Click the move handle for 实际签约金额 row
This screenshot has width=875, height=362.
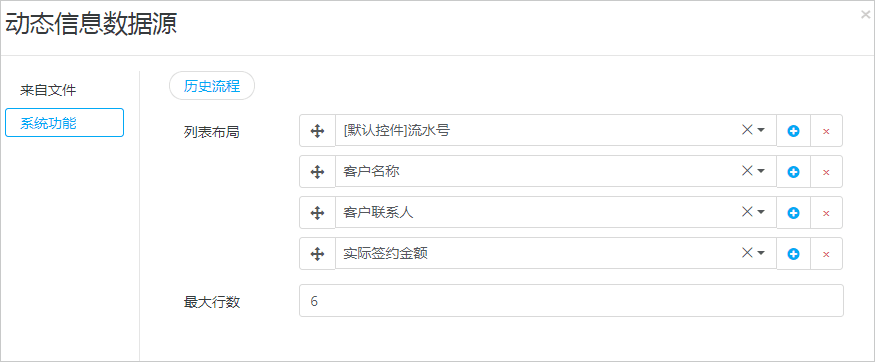point(317,254)
